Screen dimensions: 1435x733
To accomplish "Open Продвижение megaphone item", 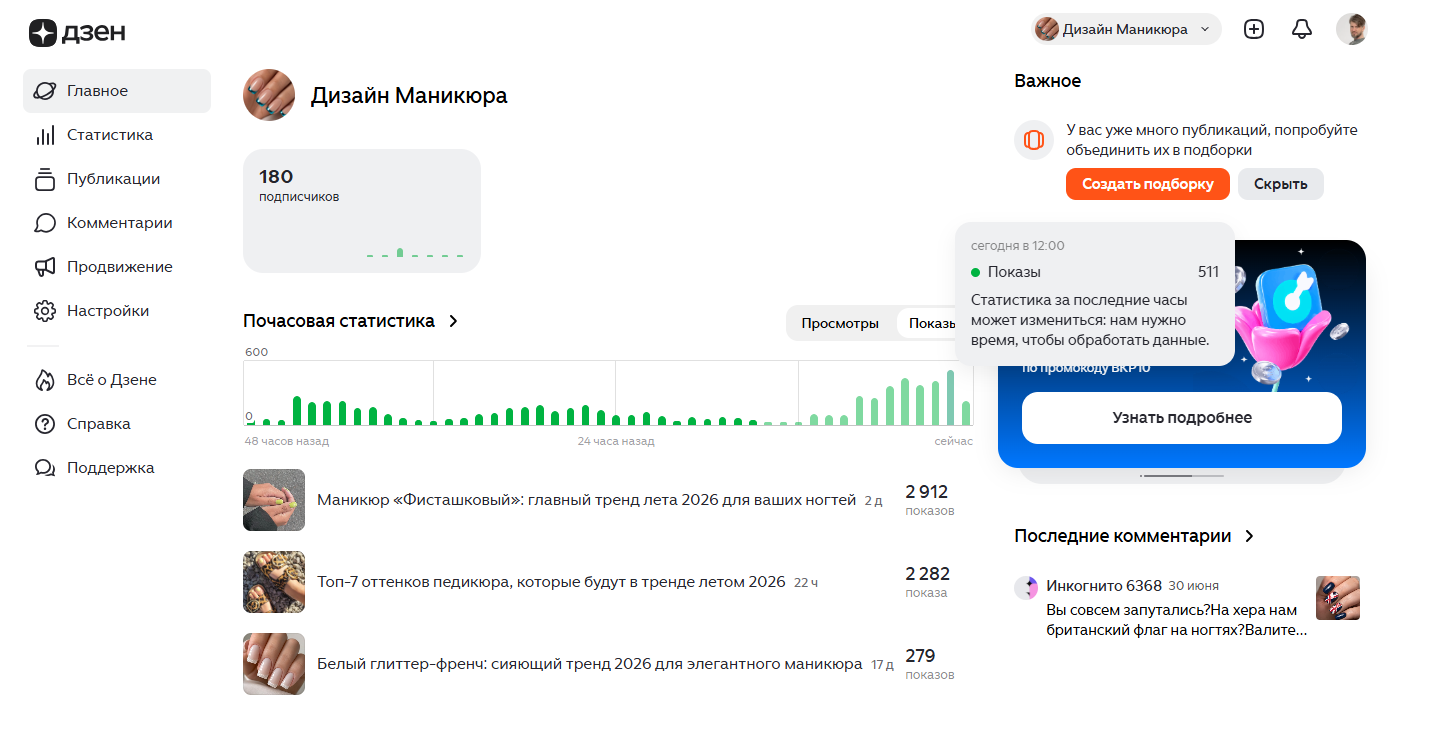I will (117, 267).
